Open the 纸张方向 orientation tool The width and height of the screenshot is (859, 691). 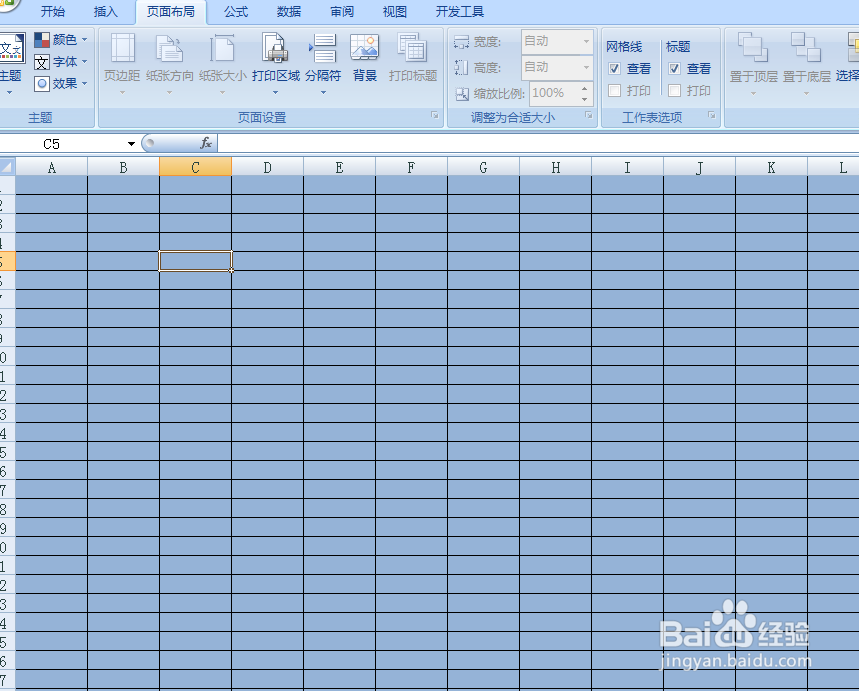pos(169,63)
